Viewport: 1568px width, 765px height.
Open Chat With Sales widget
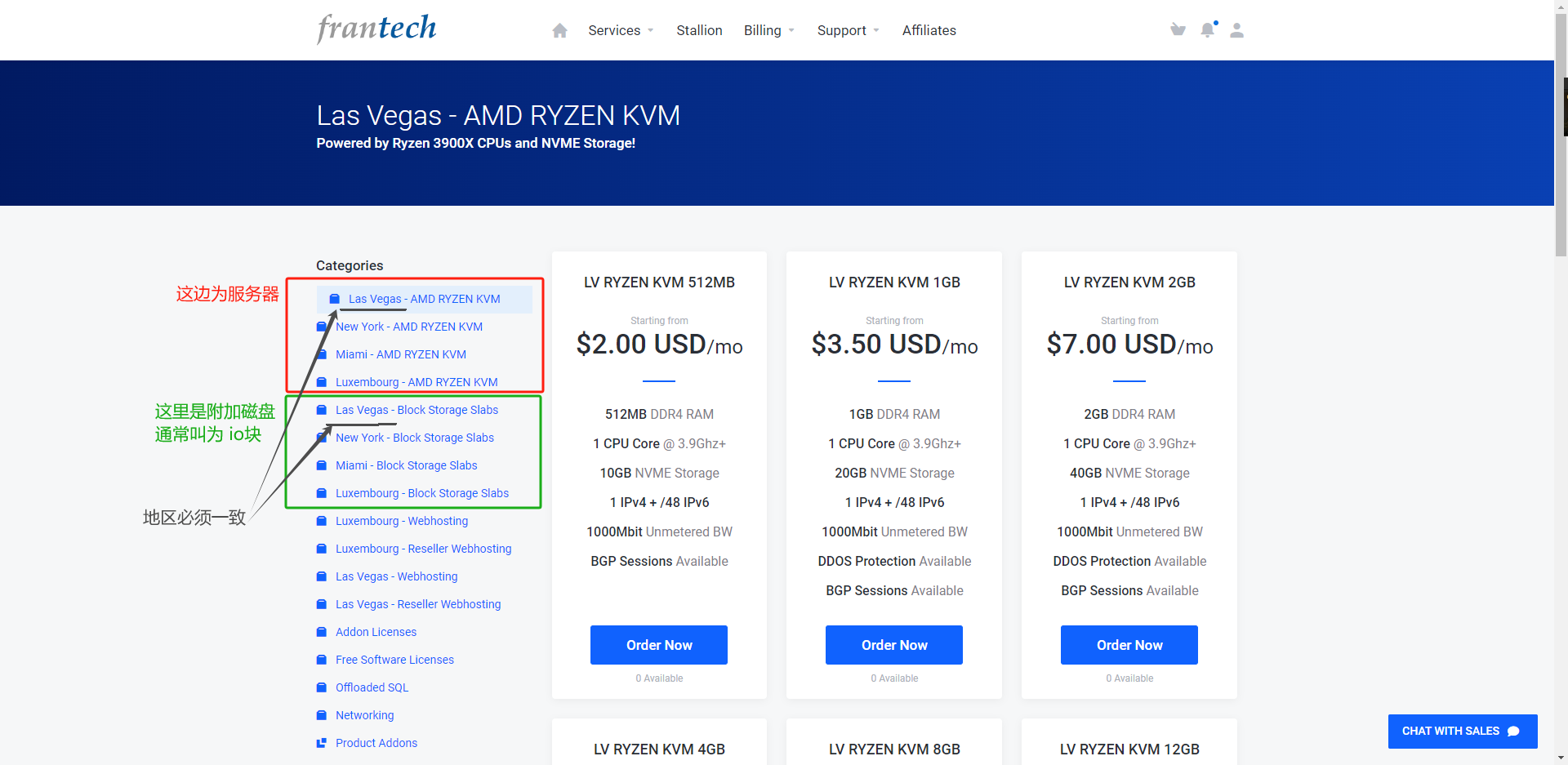point(1462,731)
